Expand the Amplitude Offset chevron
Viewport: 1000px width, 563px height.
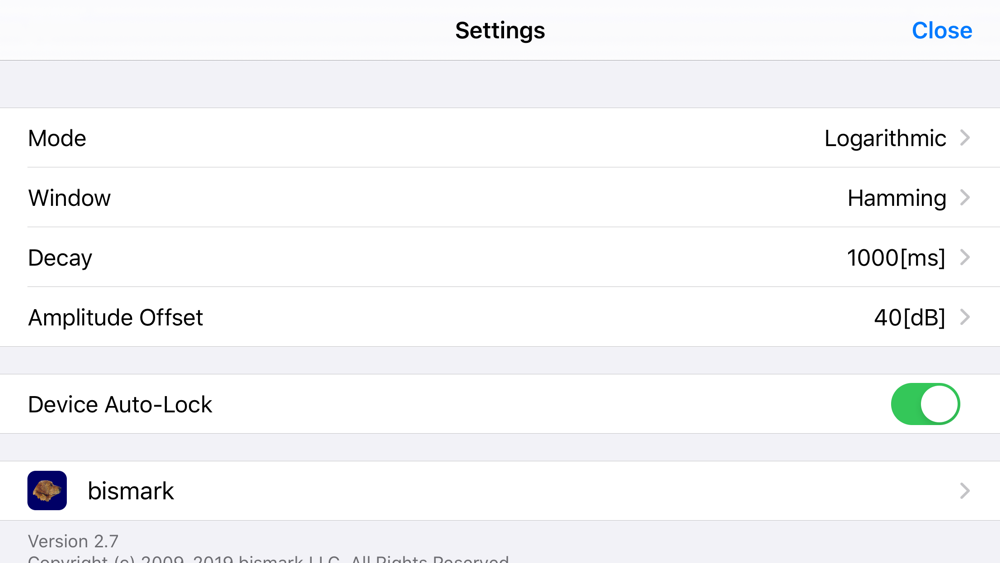(965, 317)
